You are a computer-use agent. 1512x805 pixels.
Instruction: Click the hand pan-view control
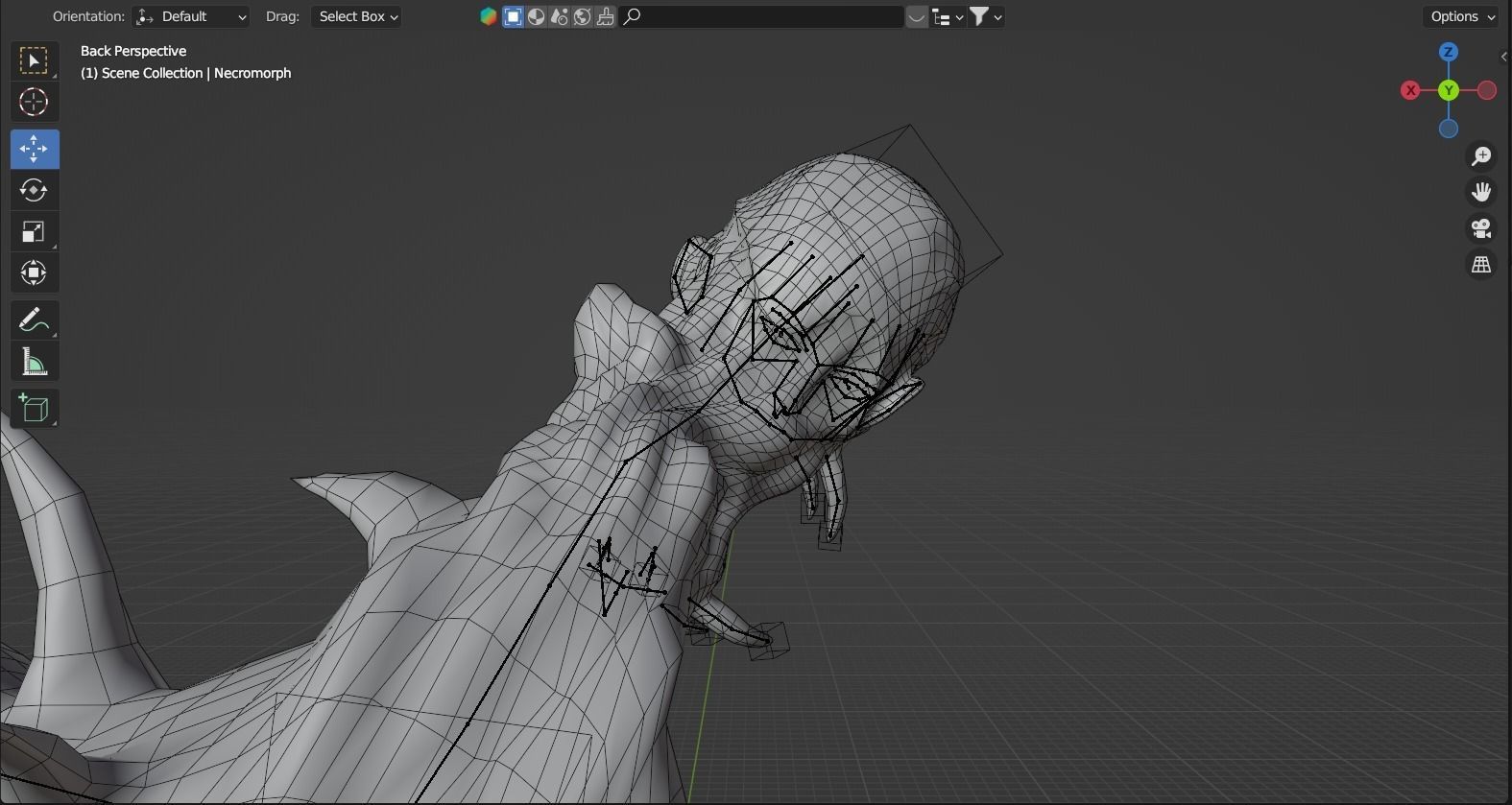point(1481,192)
